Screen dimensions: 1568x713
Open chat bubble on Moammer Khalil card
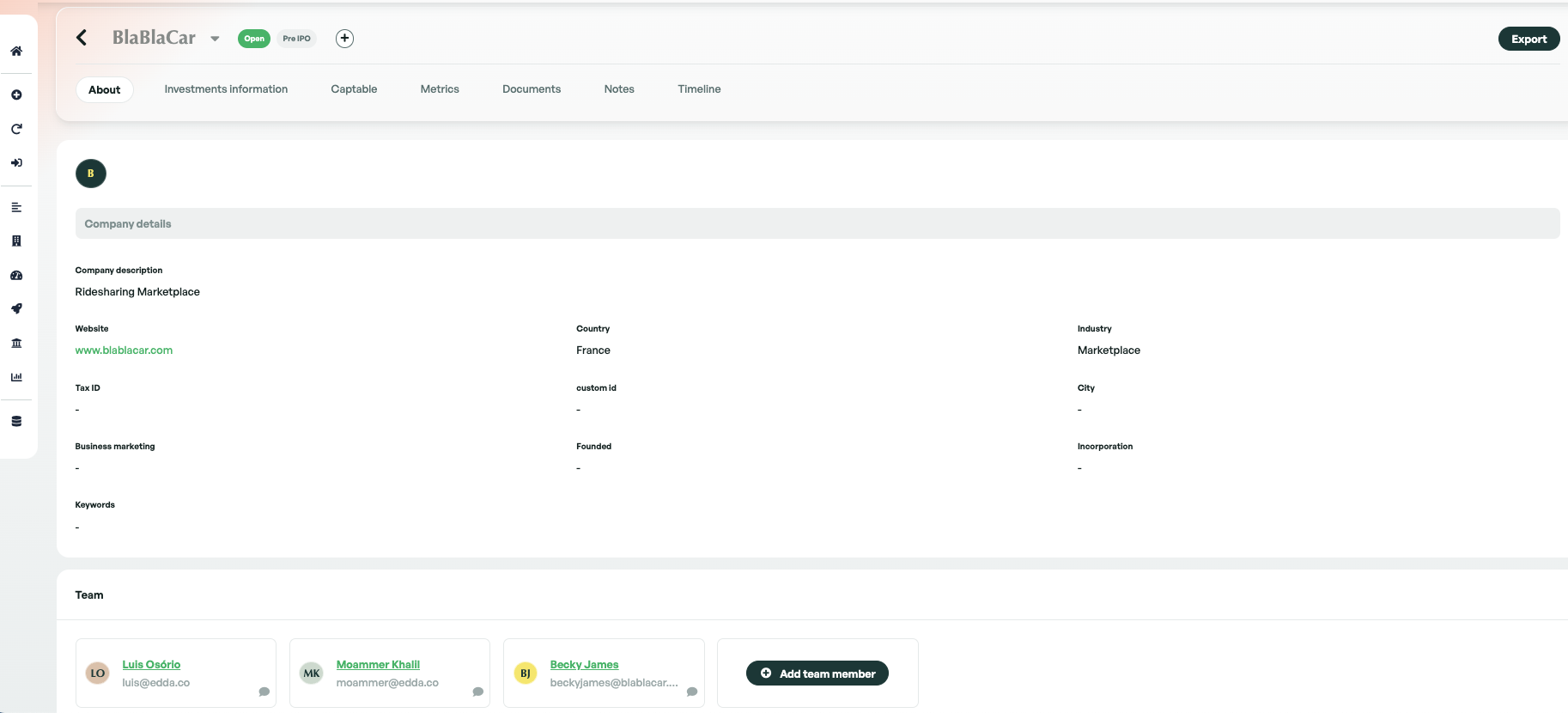point(478,692)
